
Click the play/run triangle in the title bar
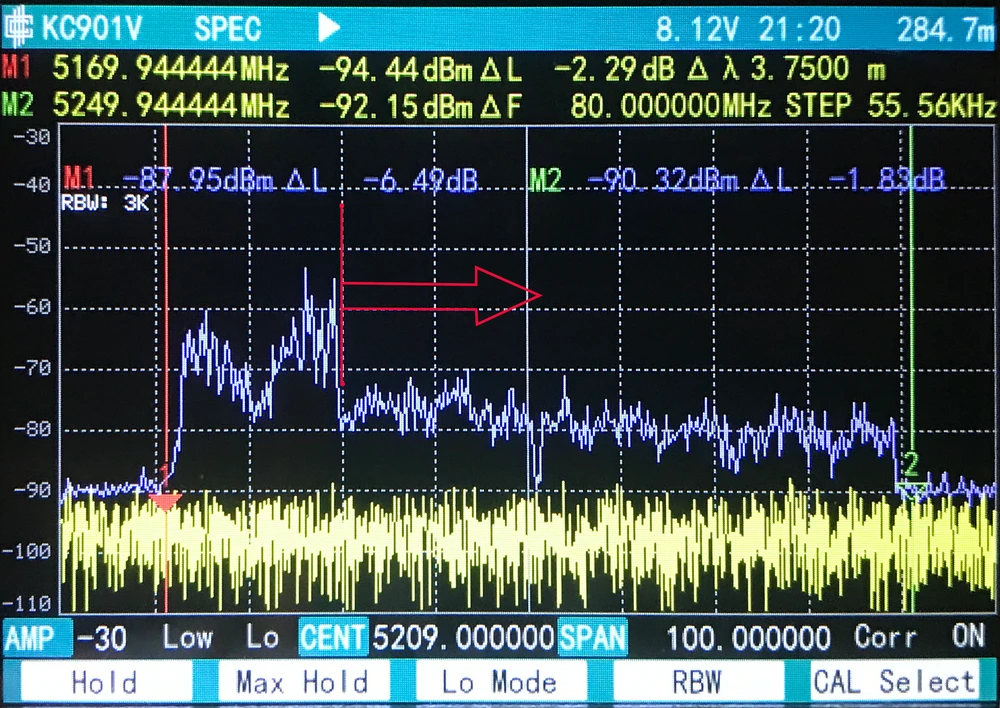pyautogui.click(x=330, y=28)
